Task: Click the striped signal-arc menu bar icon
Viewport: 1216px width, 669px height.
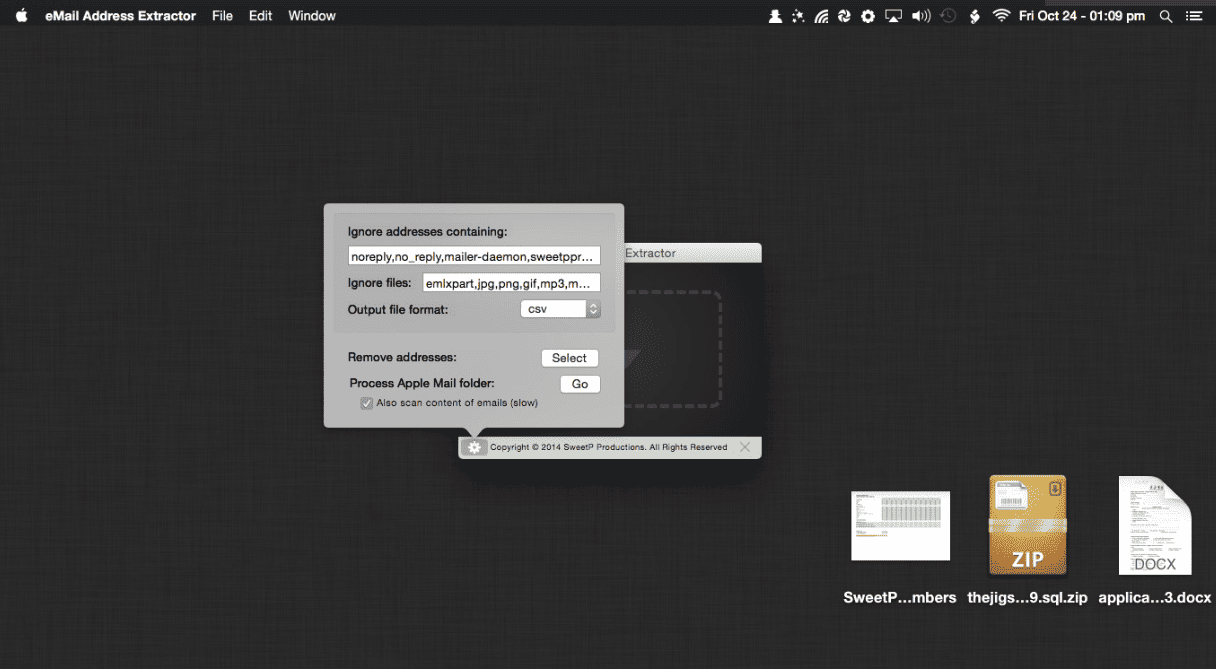Action: [x=822, y=16]
